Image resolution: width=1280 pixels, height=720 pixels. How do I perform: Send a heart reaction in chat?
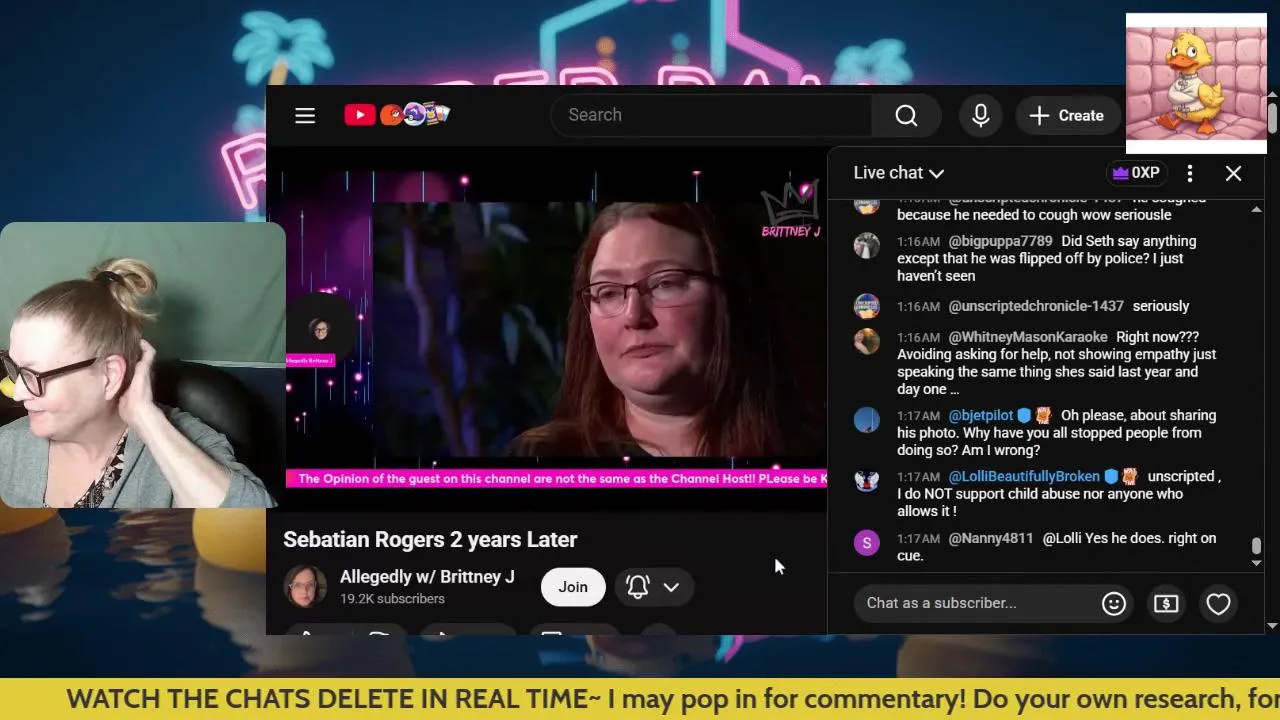1218,603
